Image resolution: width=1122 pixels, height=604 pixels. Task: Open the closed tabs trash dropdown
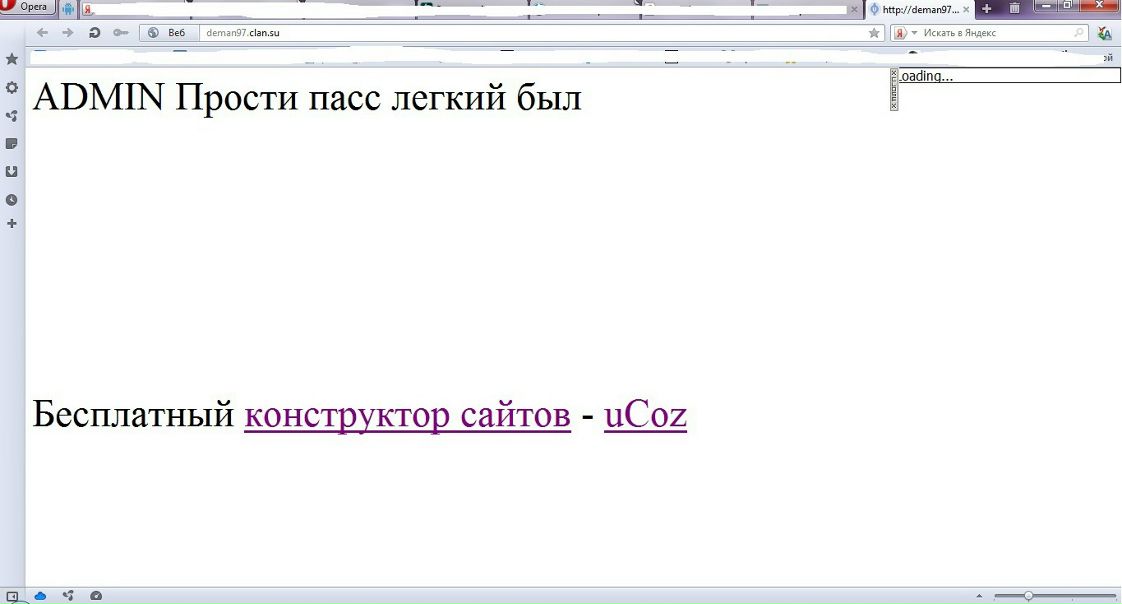[x=1014, y=8]
